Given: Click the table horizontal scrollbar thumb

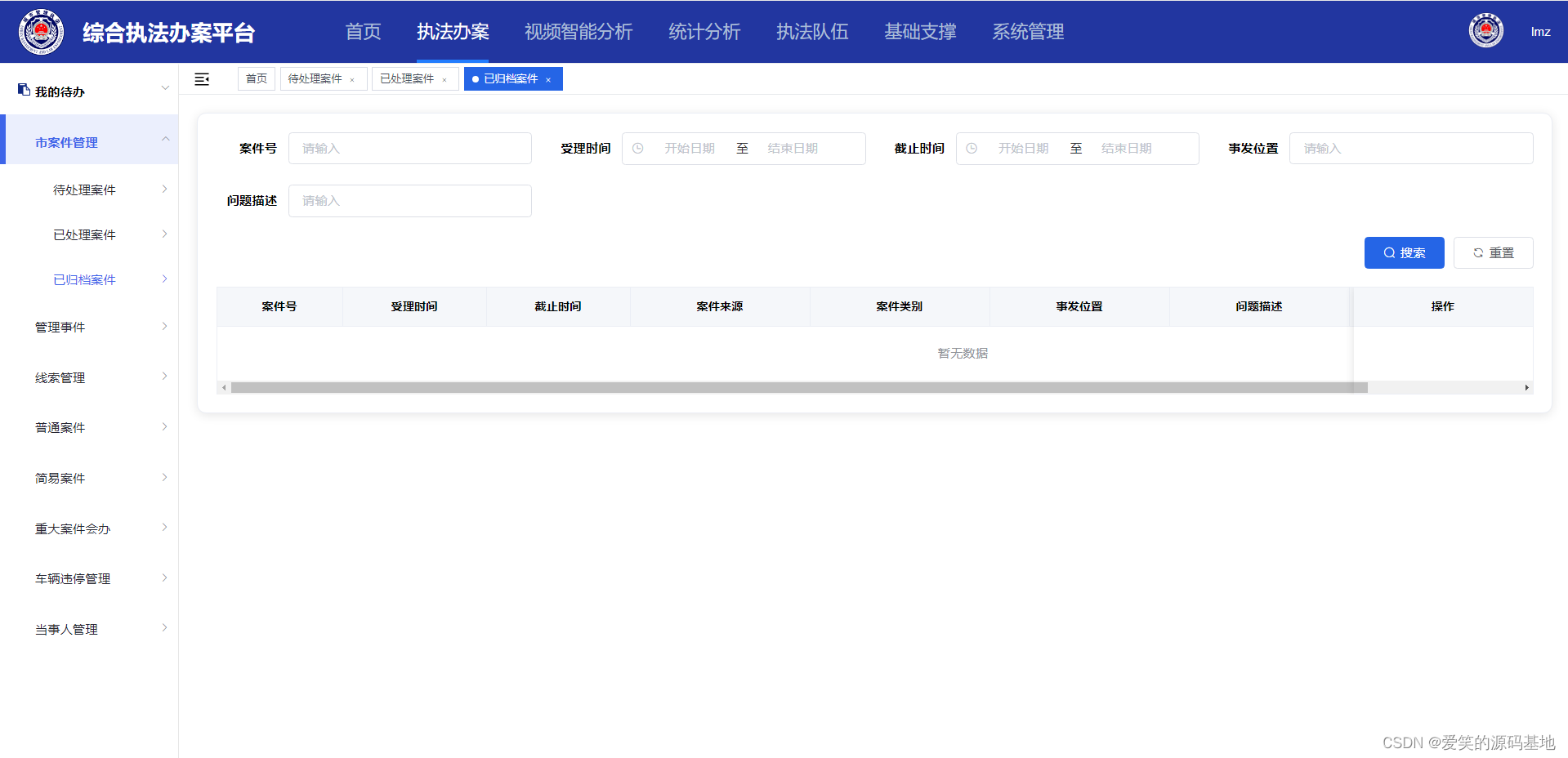Looking at the screenshot, I should 799,388.
